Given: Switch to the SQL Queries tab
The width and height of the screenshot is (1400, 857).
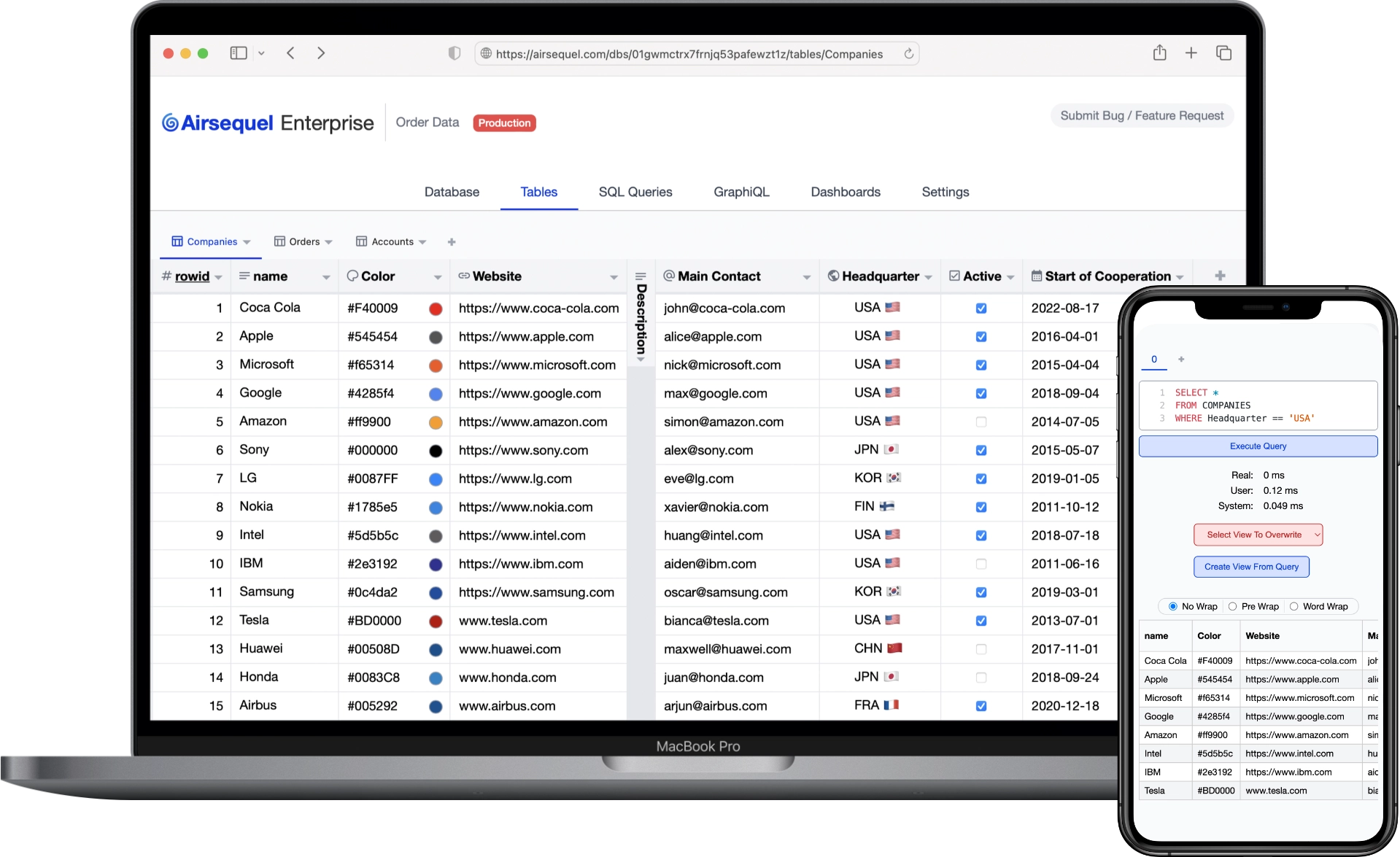Looking at the screenshot, I should (635, 192).
